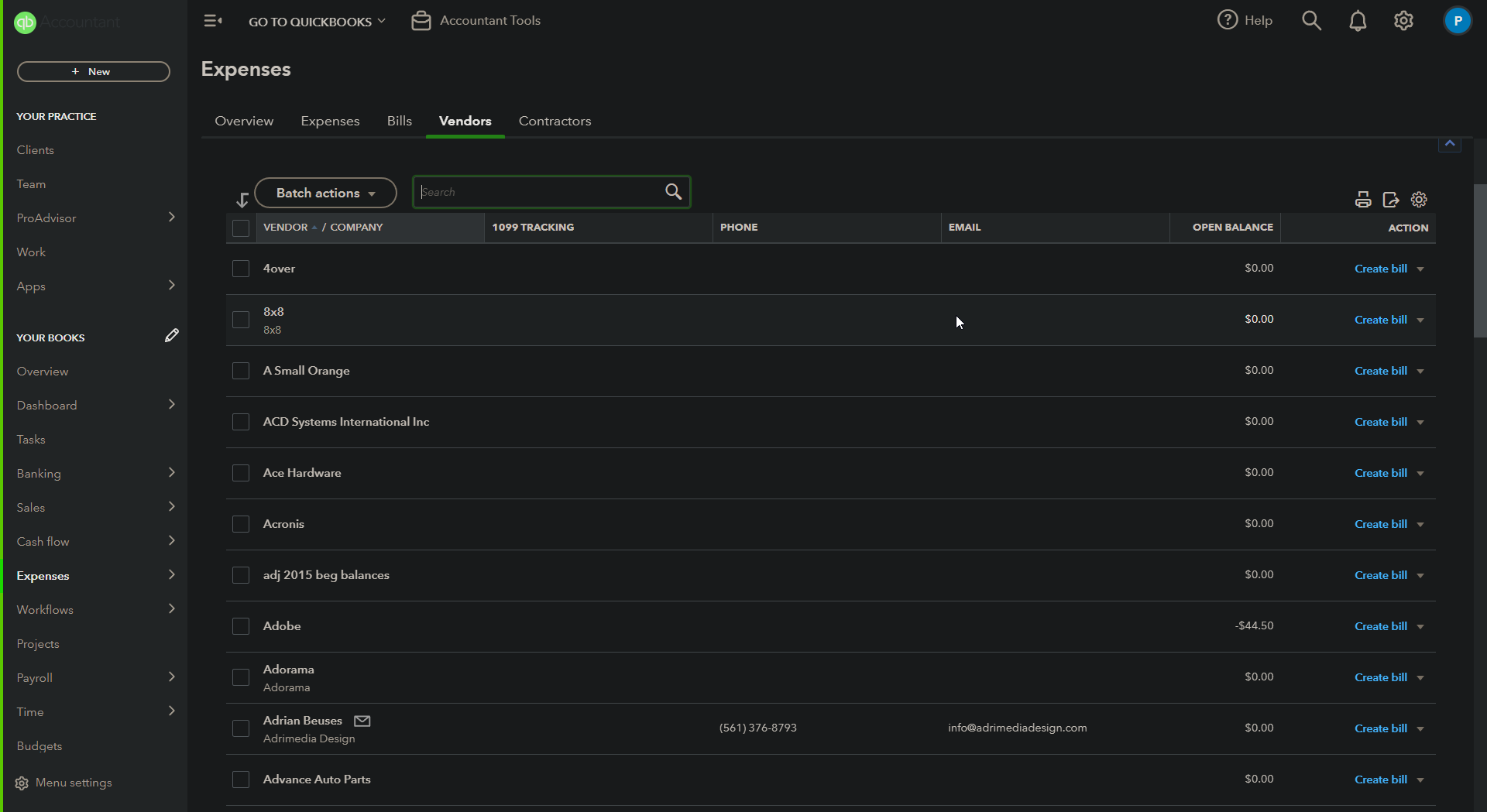Viewport: 1487px width, 812px height.
Task: Open the Help question mark icon
Action: [x=1228, y=20]
